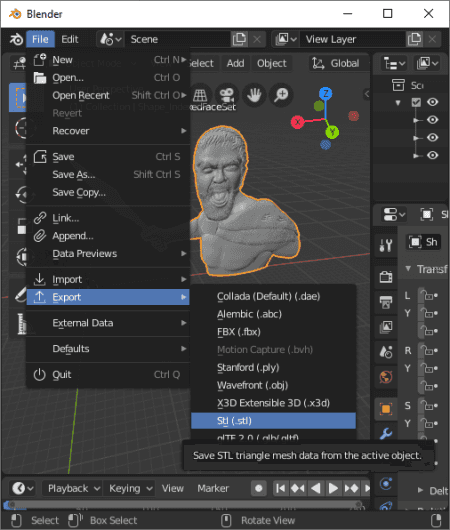Click the highlighted Export entry

pos(108,297)
